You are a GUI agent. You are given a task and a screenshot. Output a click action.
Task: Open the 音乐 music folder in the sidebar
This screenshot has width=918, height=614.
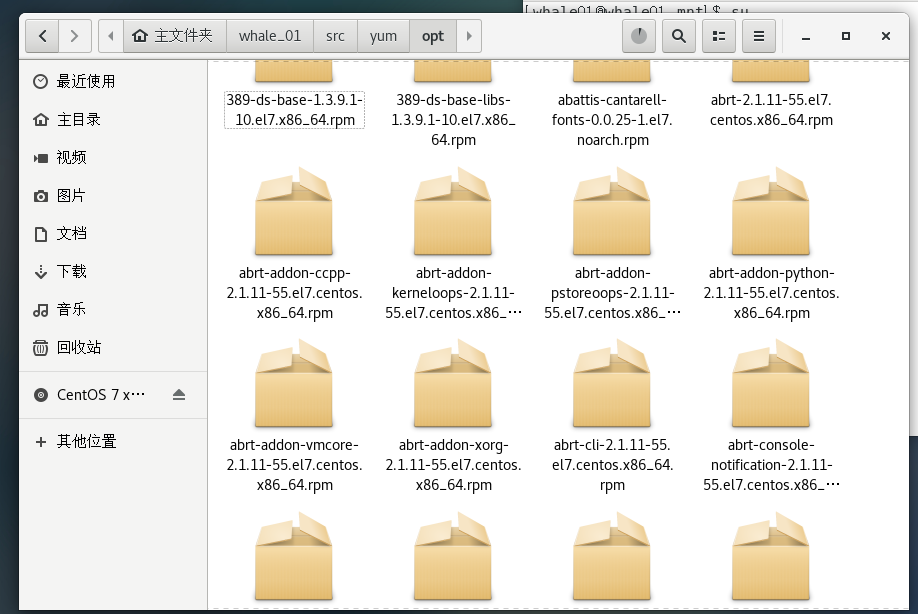point(113,310)
